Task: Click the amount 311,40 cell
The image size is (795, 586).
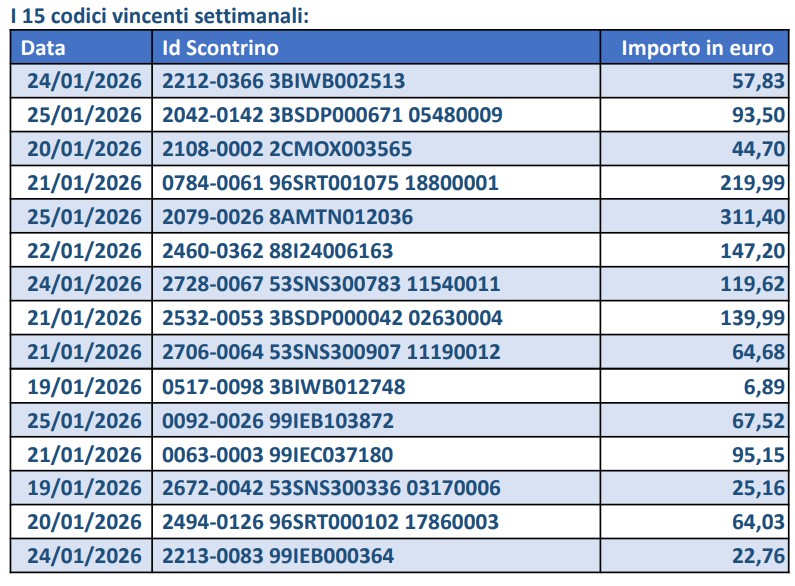Action: pyautogui.click(x=752, y=217)
